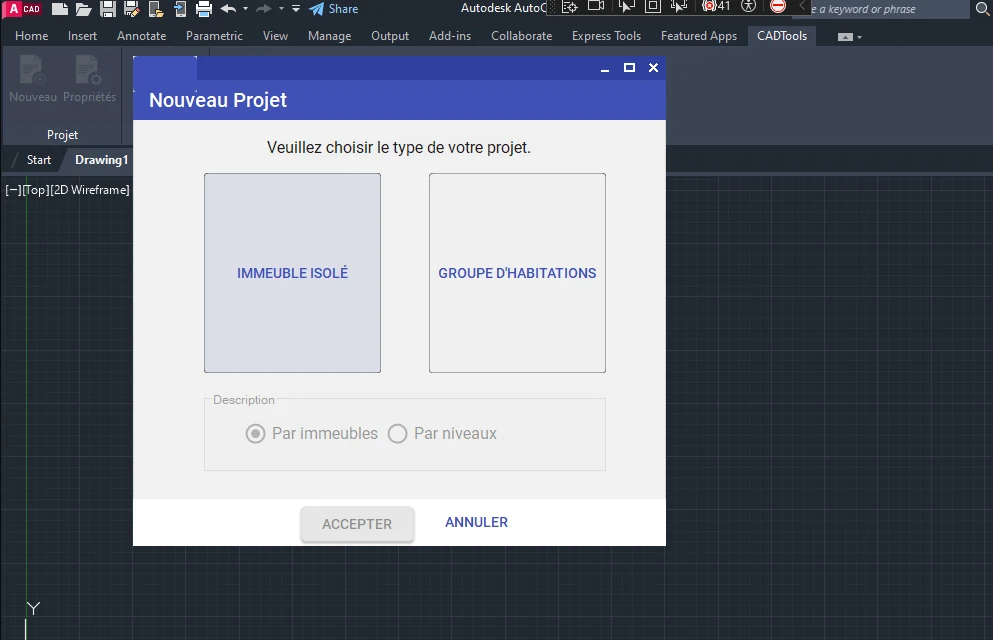Minimize the Nouveau Projet dialog
993x640 pixels.
coord(605,68)
